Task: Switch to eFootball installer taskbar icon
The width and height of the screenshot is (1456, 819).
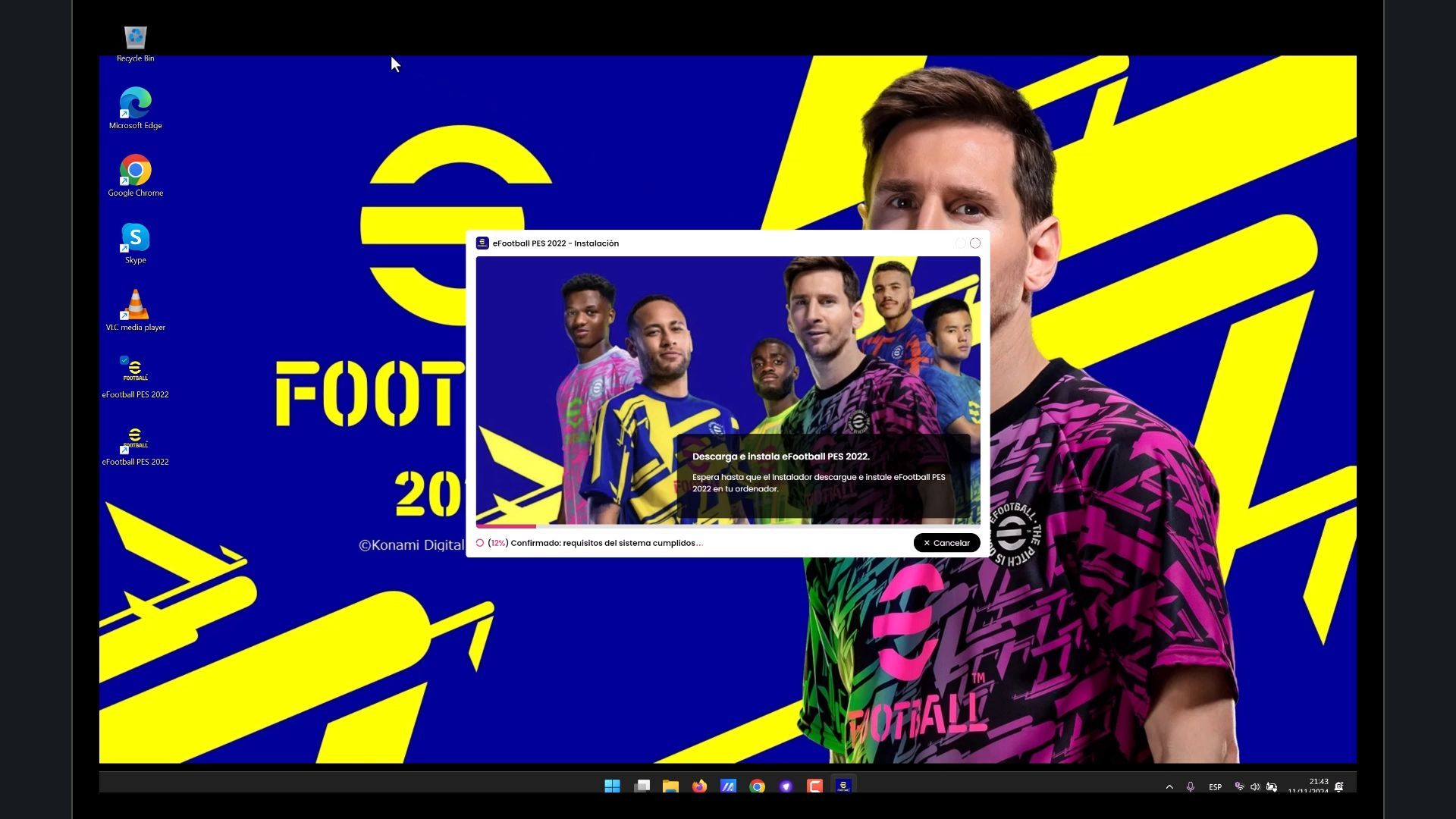Action: pos(843,786)
